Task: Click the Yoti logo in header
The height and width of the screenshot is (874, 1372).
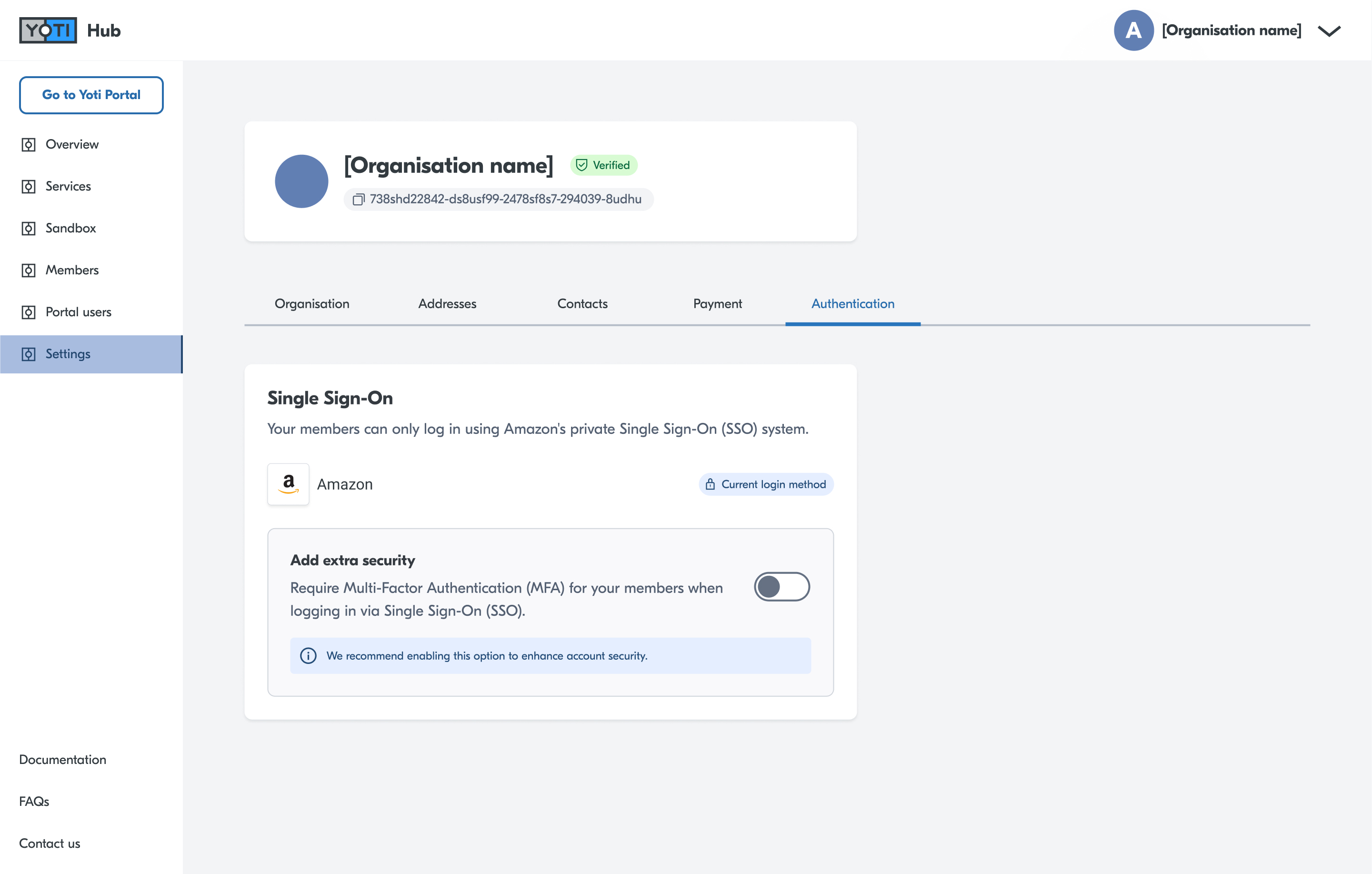Action: coord(48,30)
